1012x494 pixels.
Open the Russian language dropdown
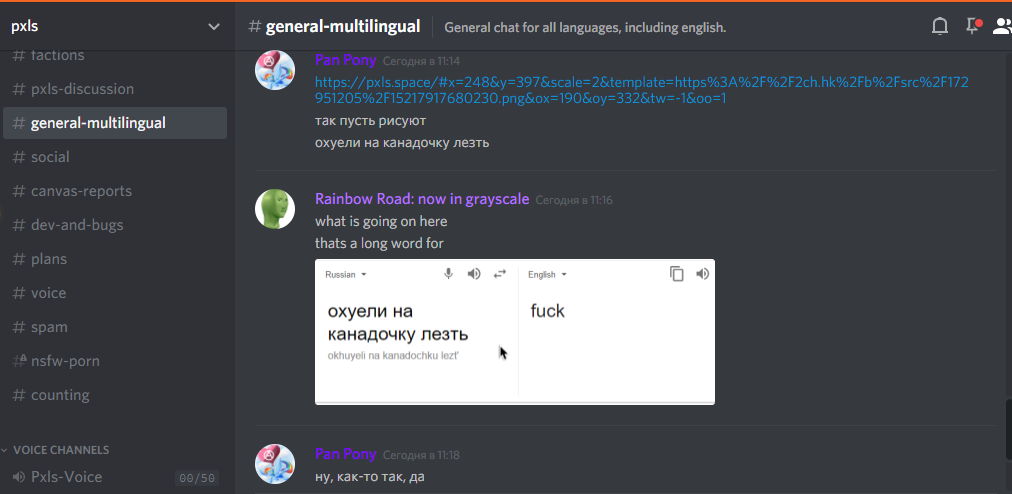pyautogui.click(x=346, y=274)
